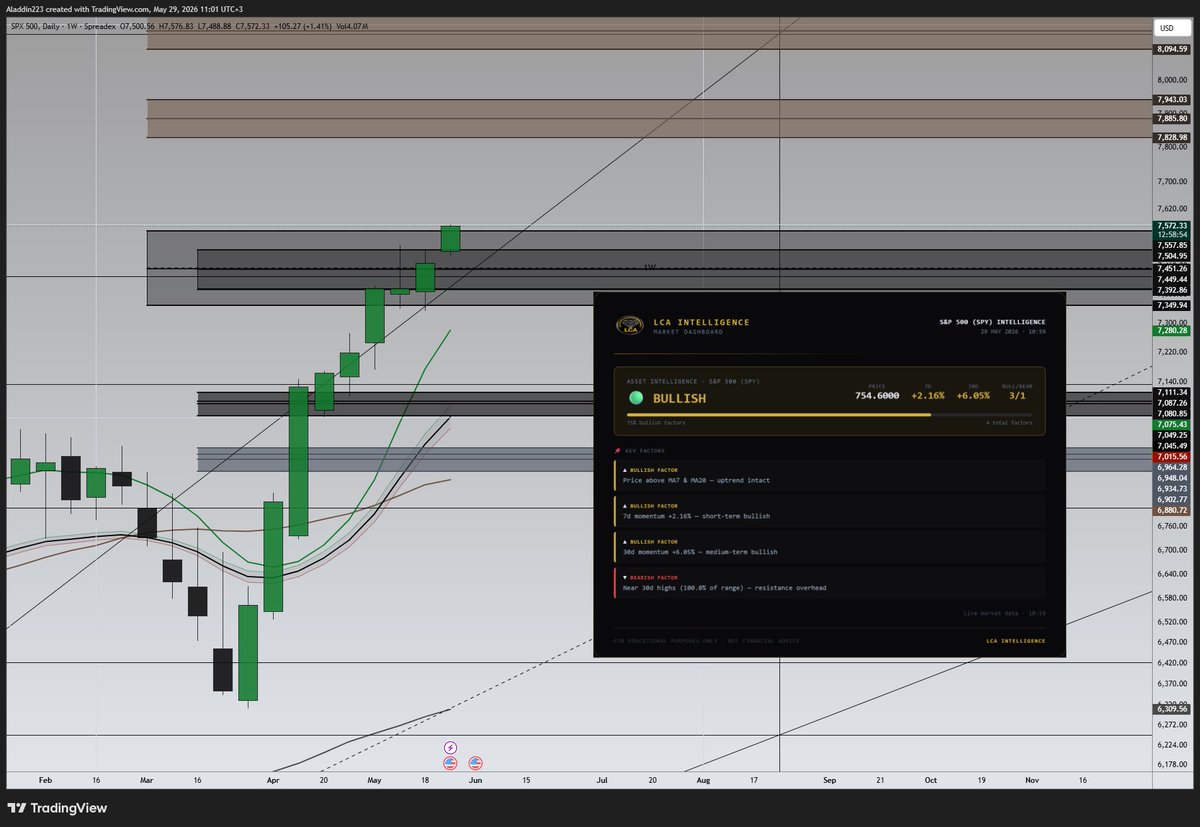Click the Sep label on time axis
Screen dimensions: 1200x827
(x=829, y=778)
